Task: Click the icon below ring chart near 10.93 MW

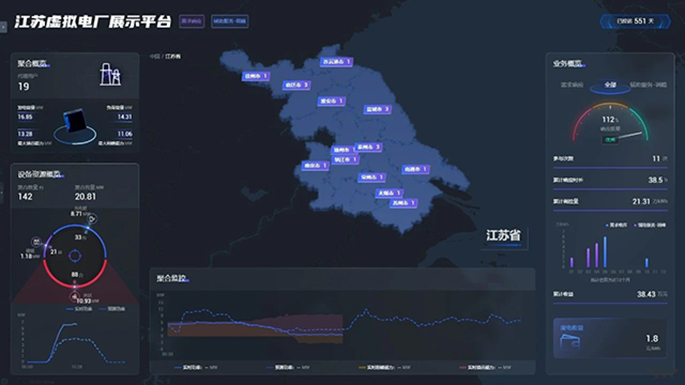Action: pyautogui.click(x=74, y=297)
